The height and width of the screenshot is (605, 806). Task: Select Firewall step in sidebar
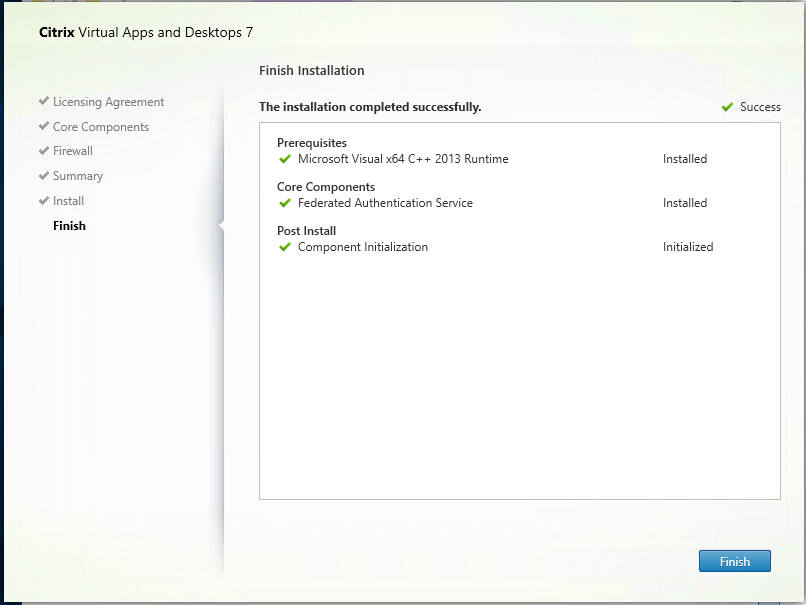[72, 151]
